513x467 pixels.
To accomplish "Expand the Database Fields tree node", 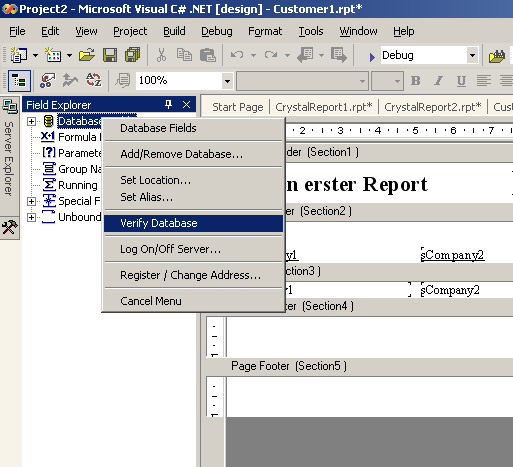I will point(31,121).
